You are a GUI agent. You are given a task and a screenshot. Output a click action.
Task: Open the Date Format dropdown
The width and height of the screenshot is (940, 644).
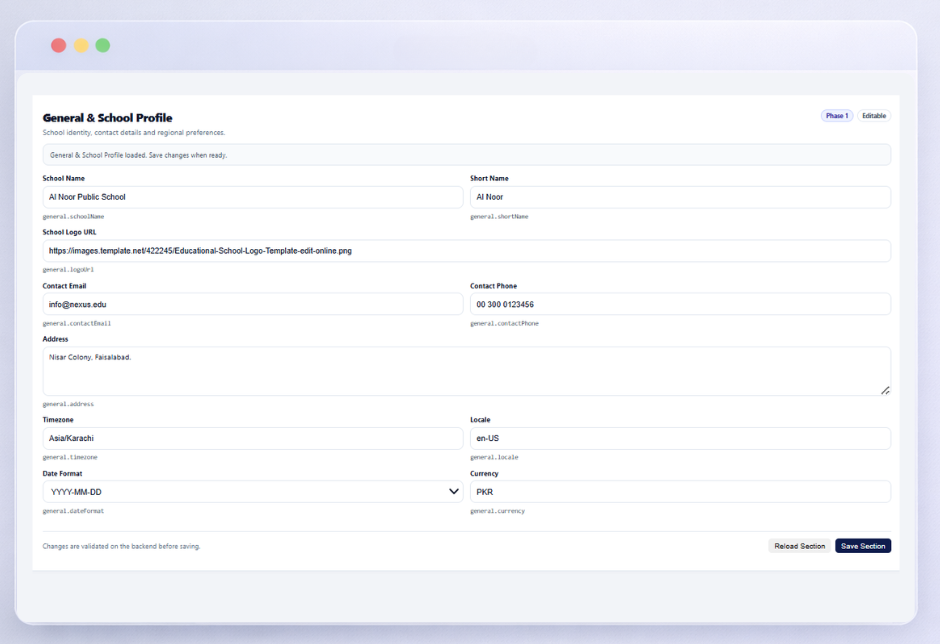(x=252, y=492)
